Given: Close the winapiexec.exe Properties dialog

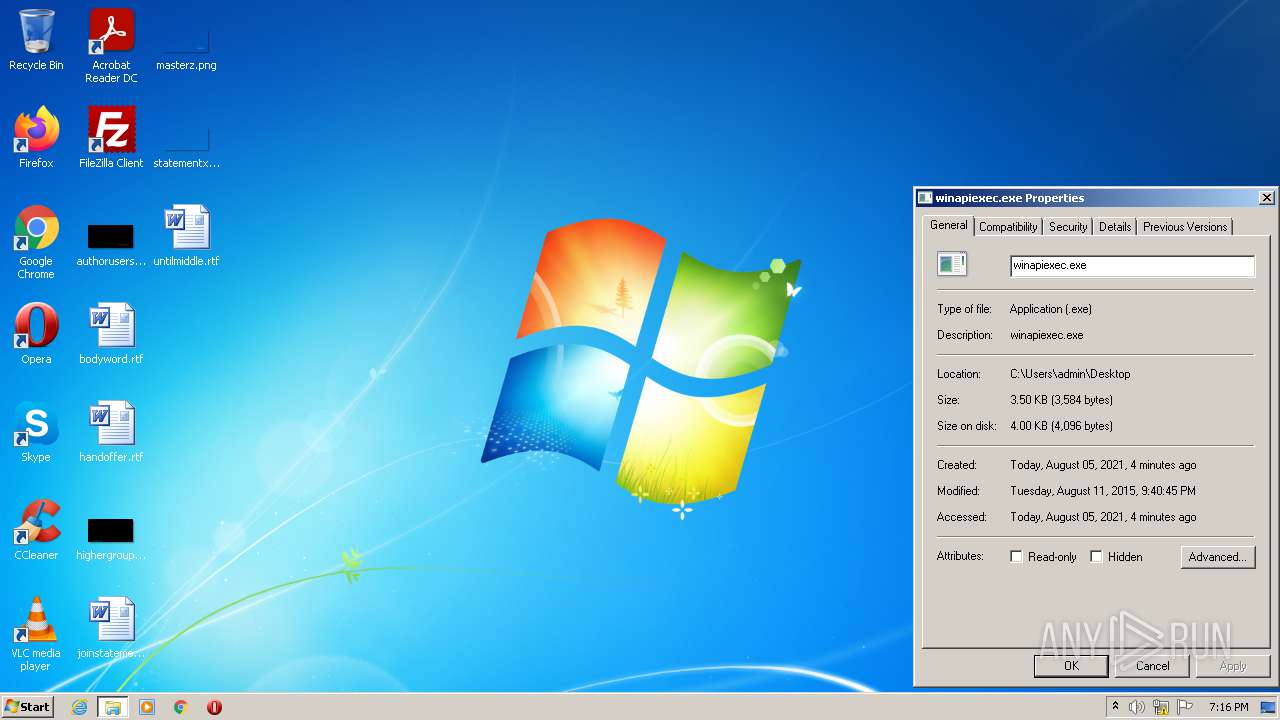Looking at the screenshot, I should 1266,198.
